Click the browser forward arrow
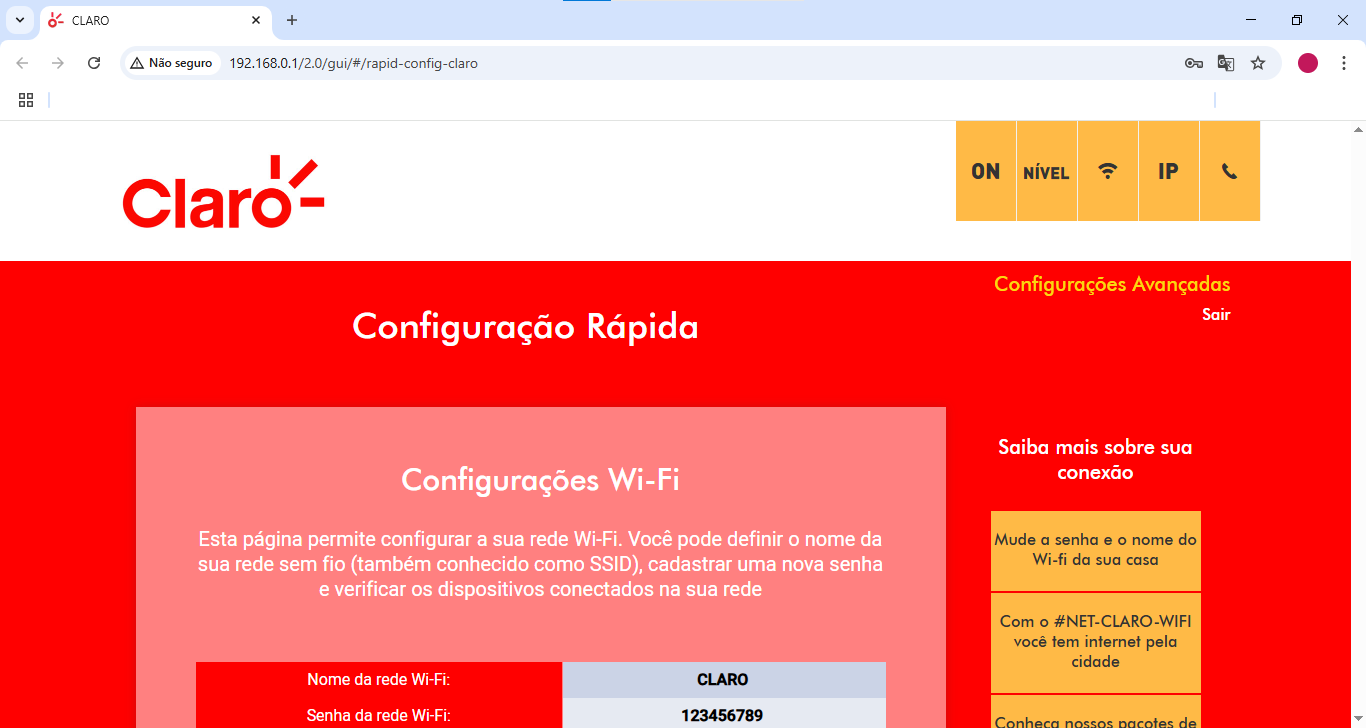Screen dimensions: 1366x728 (x=58, y=63)
